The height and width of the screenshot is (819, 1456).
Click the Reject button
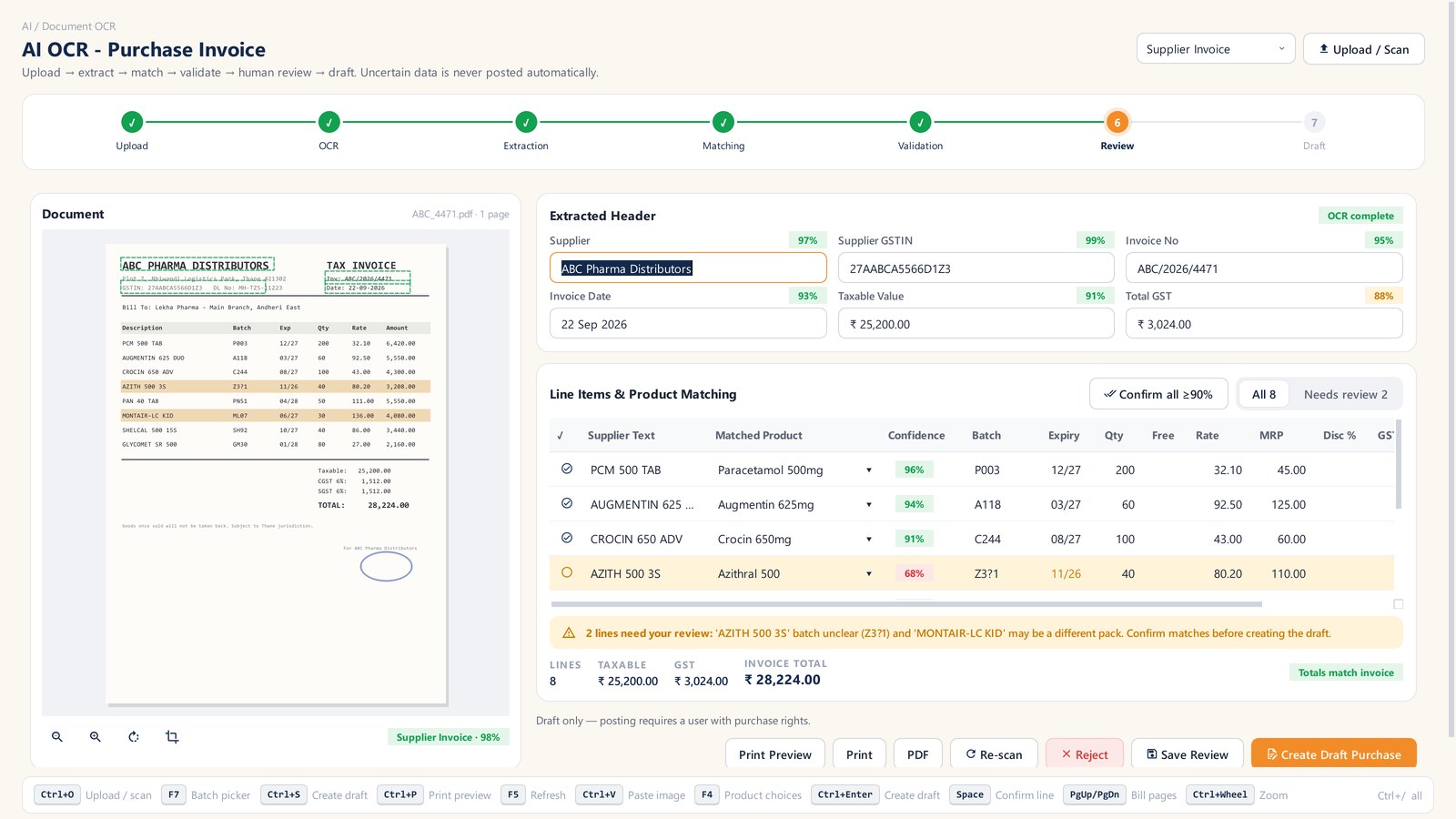pos(1084,754)
